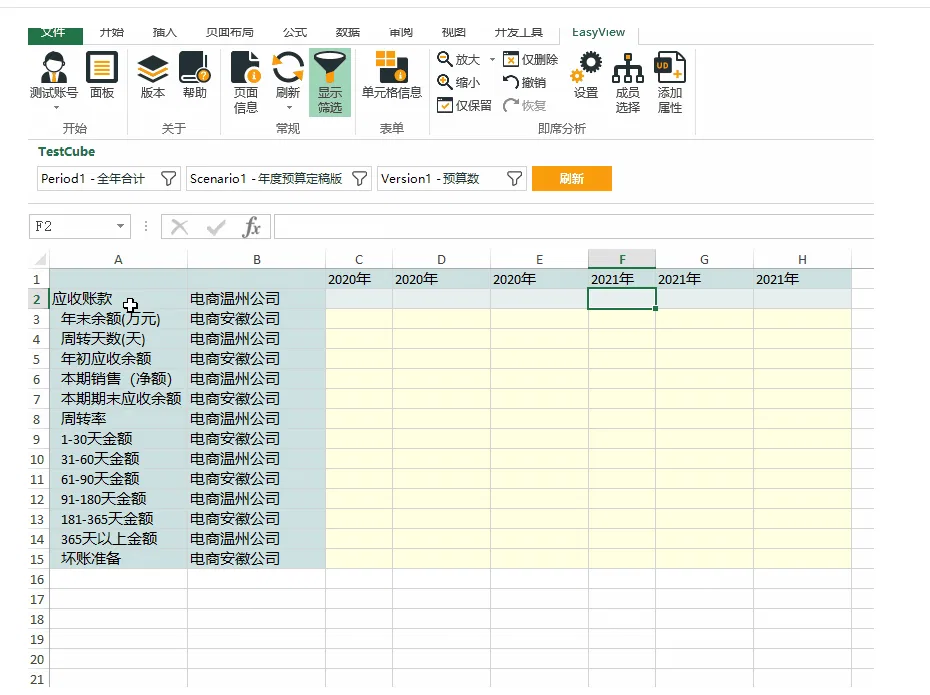
Task: Open Scenario1 filter funnel icon
Action: (359, 178)
